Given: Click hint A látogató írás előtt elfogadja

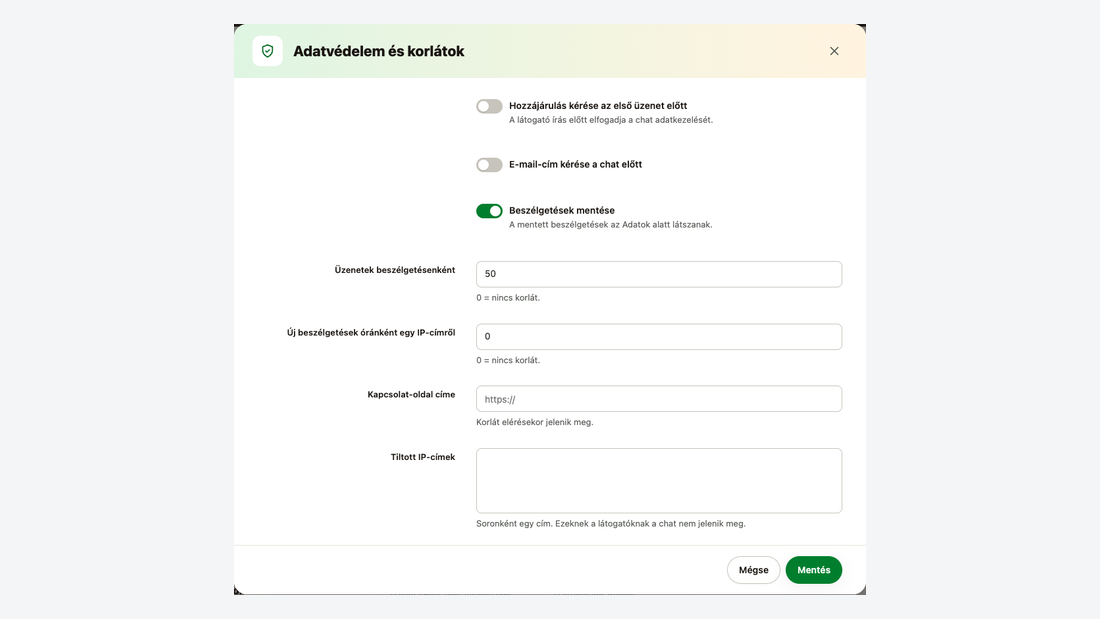Looking at the screenshot, I should point(610,120).
